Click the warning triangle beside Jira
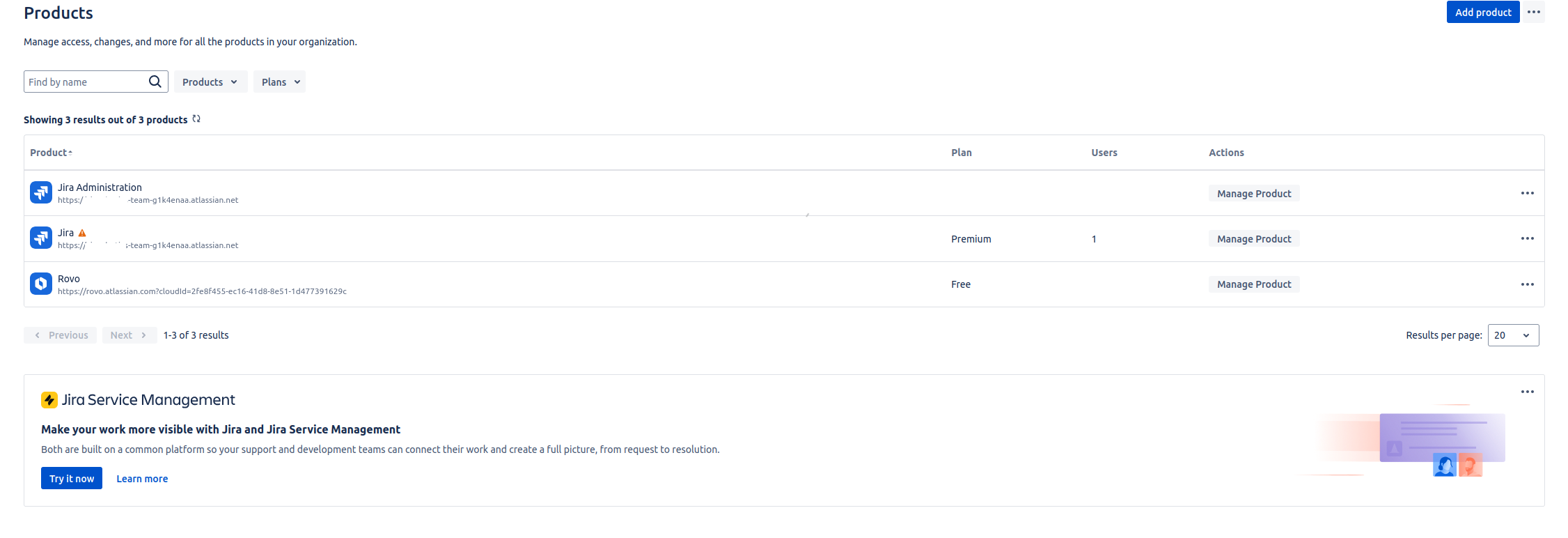Viewport: 1568px width, 538px height. (x=82, y=233)
